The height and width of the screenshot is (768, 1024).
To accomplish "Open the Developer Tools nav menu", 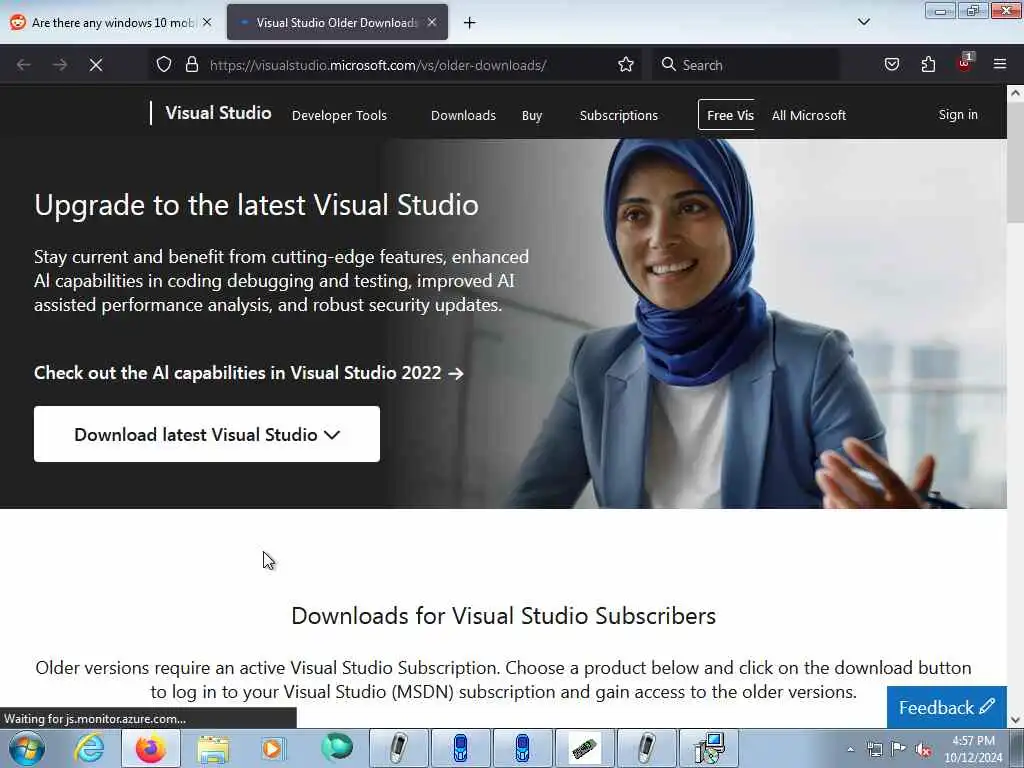I will click(x=340, y=116).
